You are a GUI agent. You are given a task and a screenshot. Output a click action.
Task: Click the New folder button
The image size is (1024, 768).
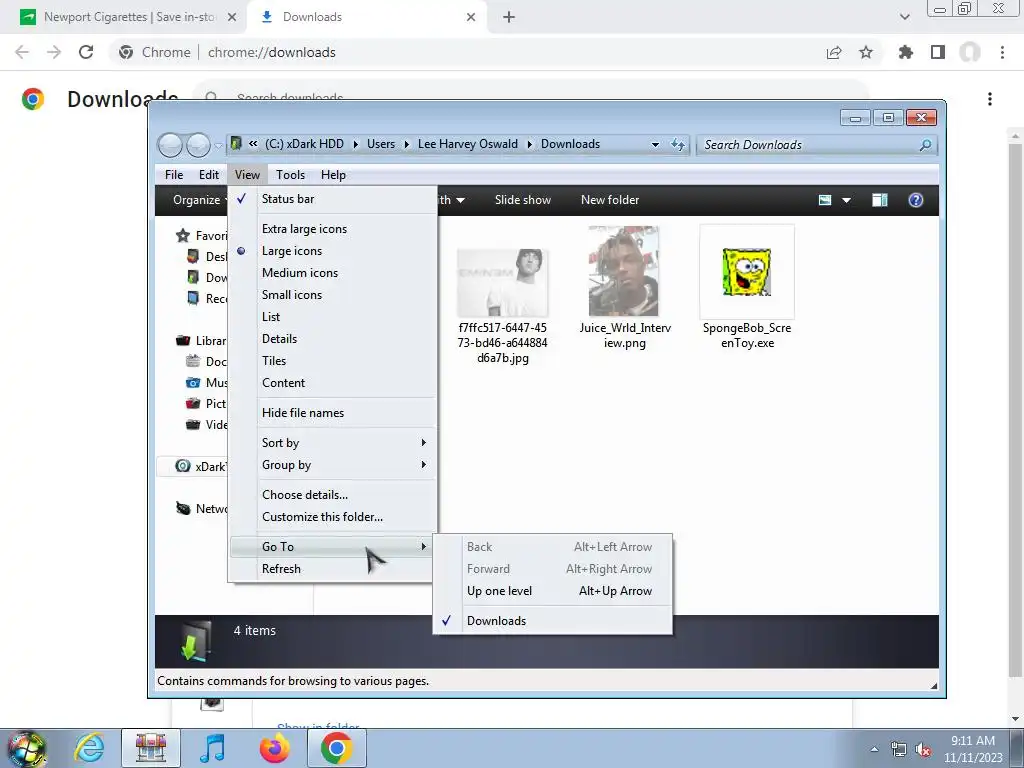point(610,200)
